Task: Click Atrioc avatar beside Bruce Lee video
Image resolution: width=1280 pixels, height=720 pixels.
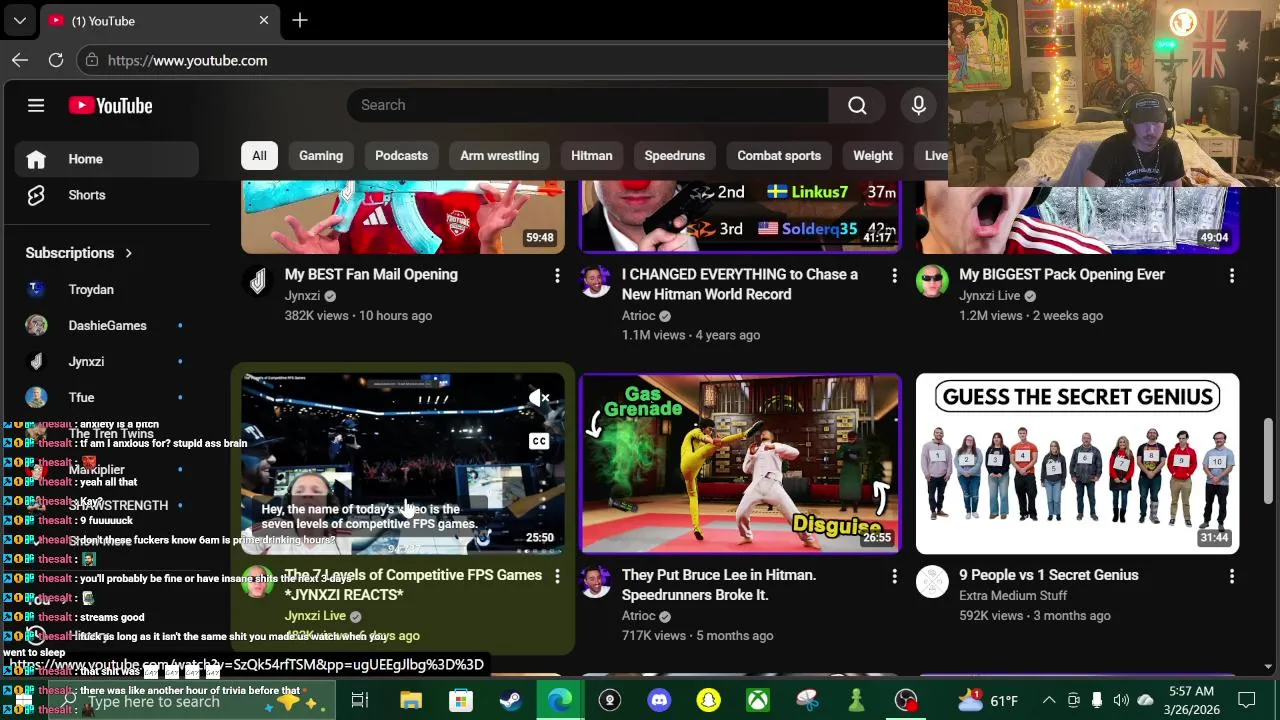Action: pyautogui.click(x=595, y=582)
